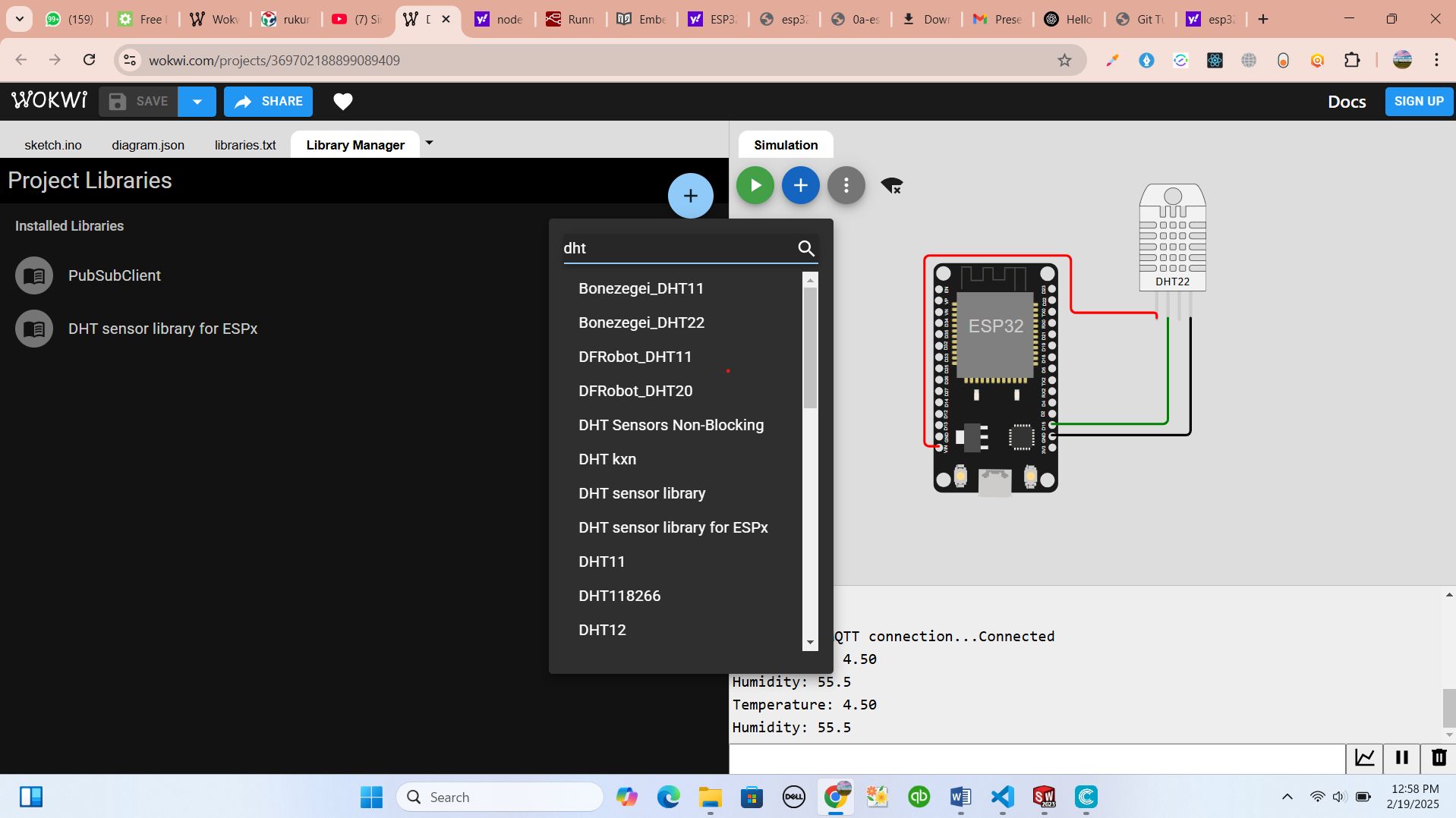Open Microsoft Word from the taskbar
This screenshot has height=818, width=1456.
point(960,797)
